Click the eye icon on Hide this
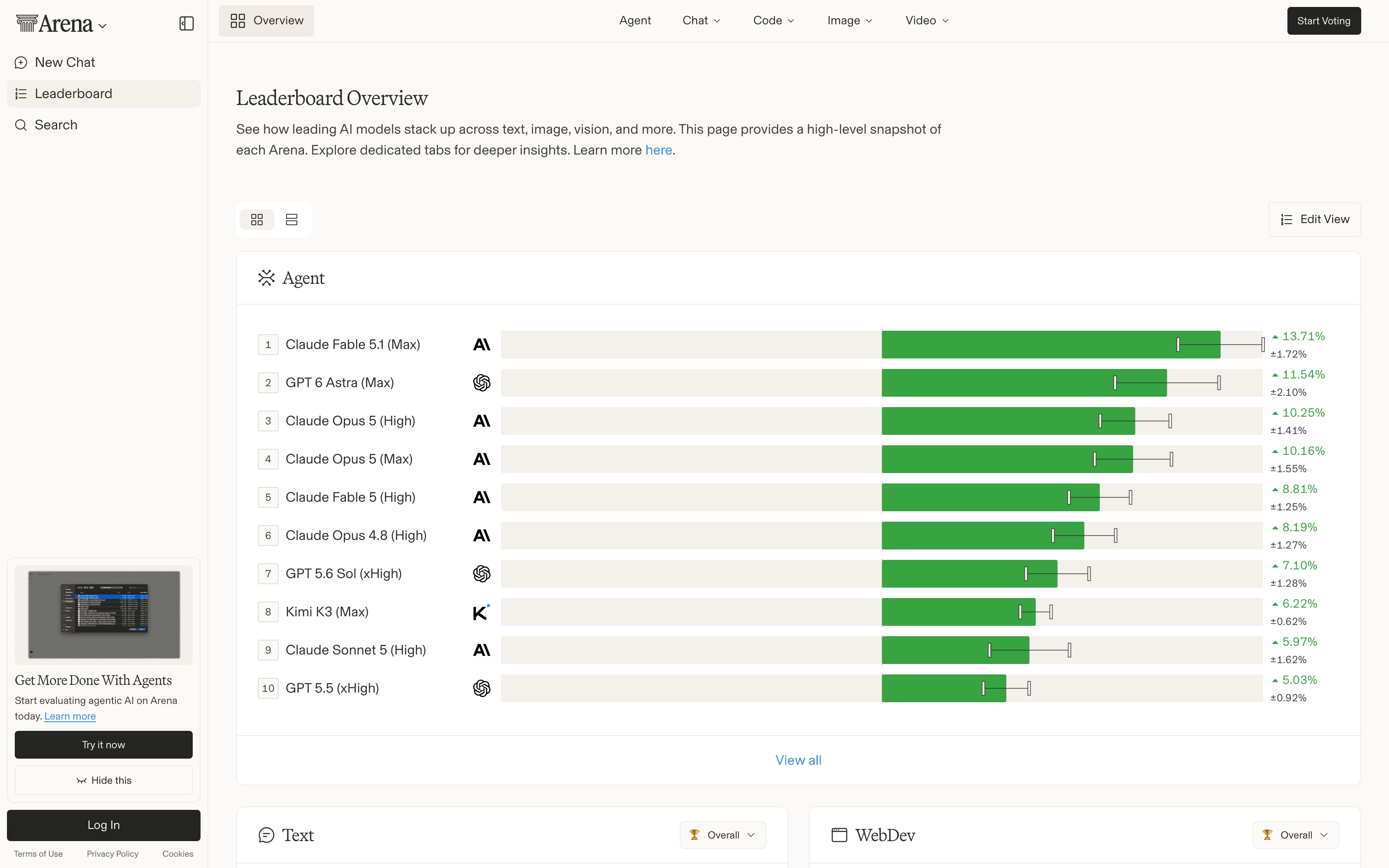The height and width of the screenshot is (868, 1389). tap(82, 781)
